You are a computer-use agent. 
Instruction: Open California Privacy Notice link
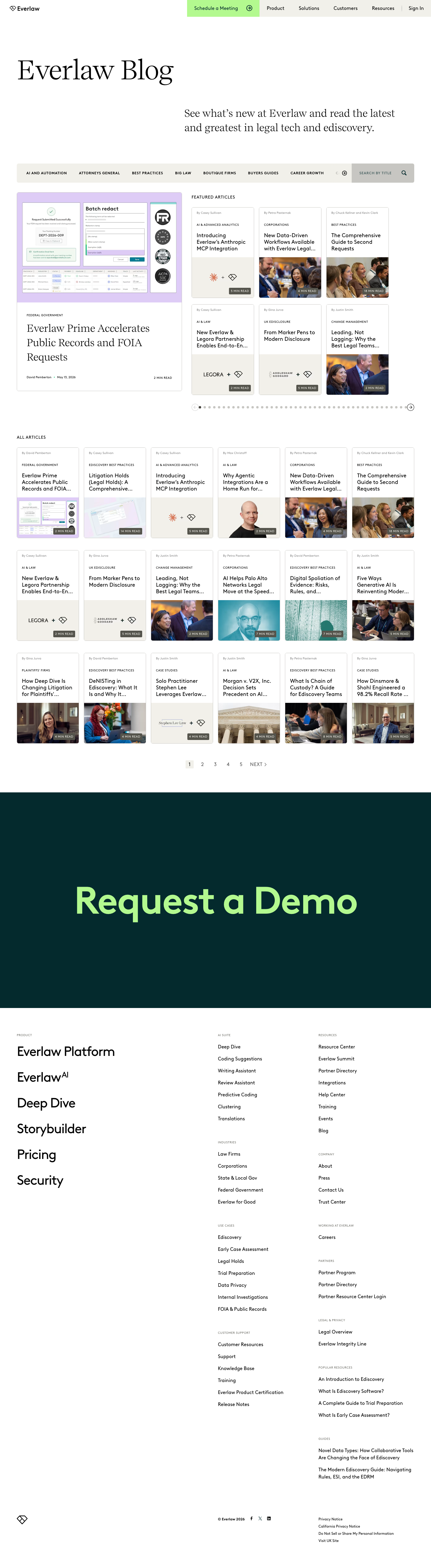pyautogui.click(x=339, y=1526)
